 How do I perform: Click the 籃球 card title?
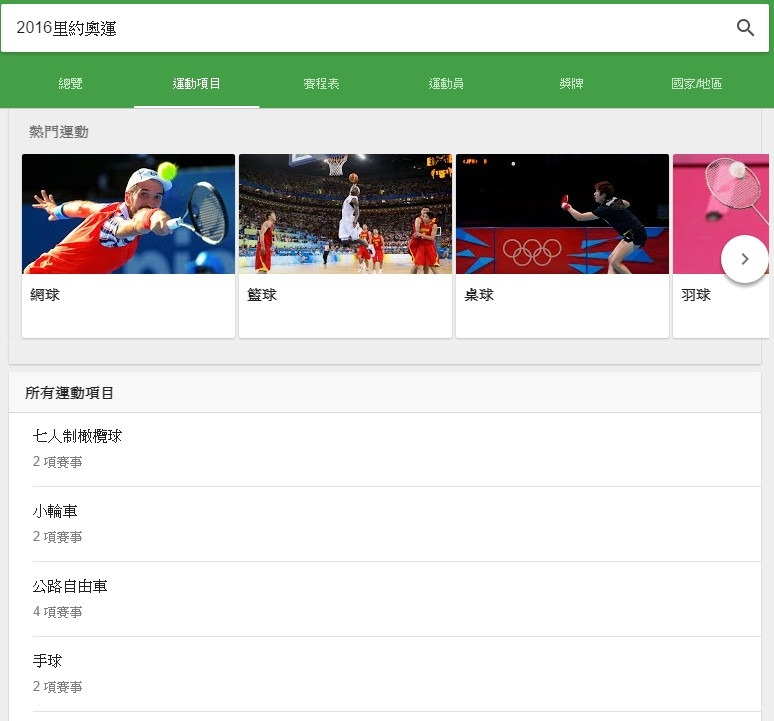click(262, 295)
